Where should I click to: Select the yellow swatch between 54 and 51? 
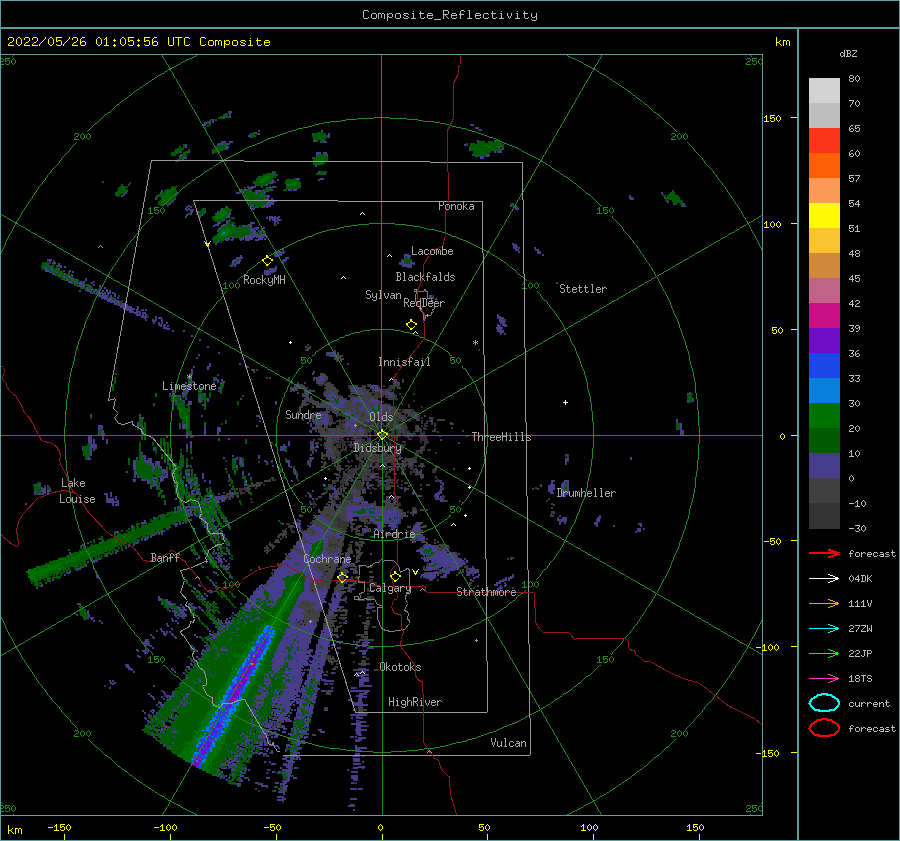(x=824, y=216)
